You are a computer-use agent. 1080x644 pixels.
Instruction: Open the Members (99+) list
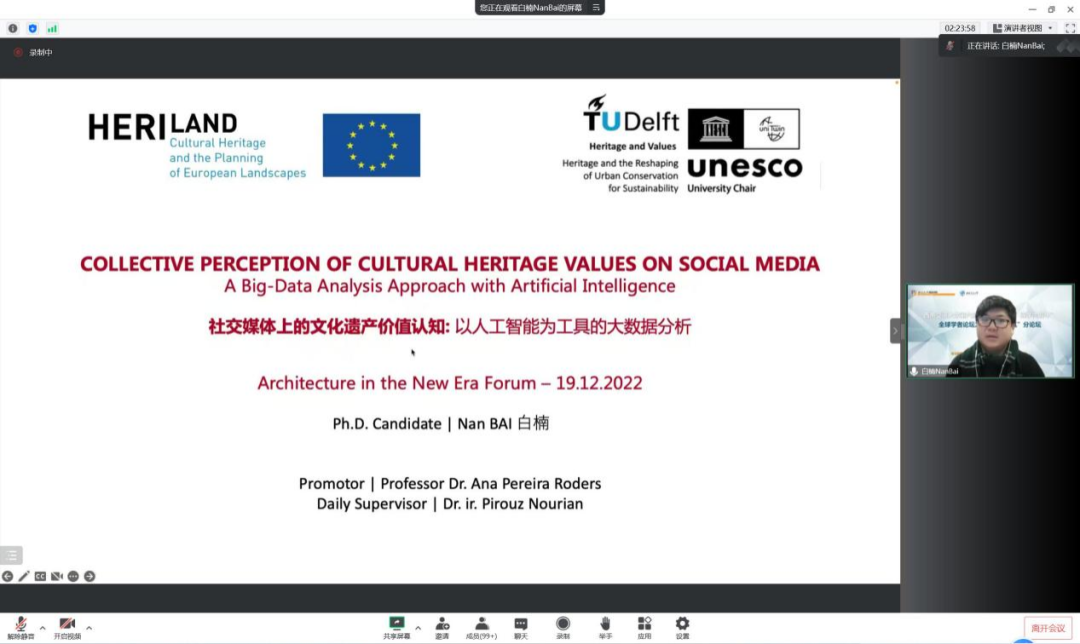point(482,625)
